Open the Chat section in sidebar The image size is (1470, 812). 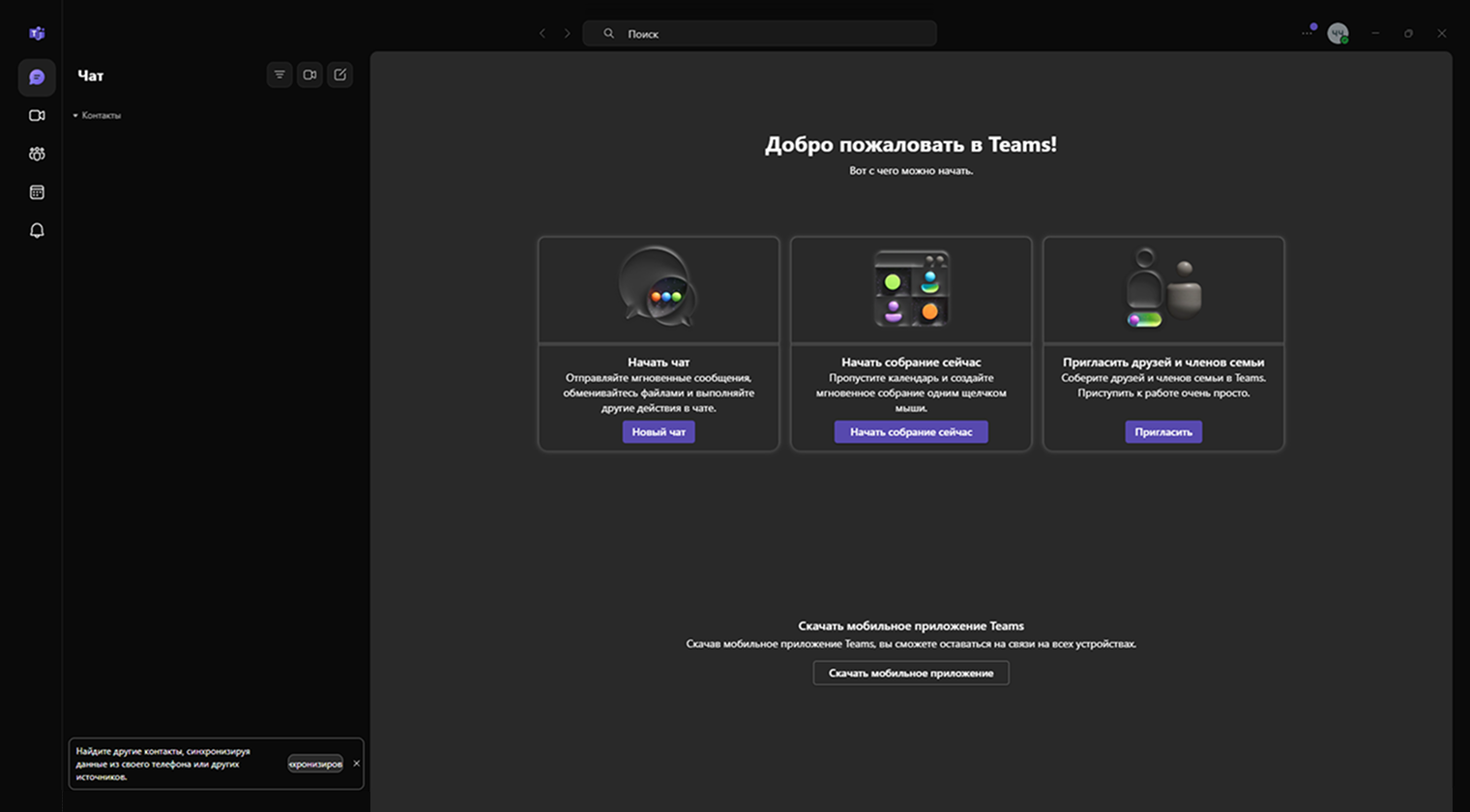click(x=37, y=77)
